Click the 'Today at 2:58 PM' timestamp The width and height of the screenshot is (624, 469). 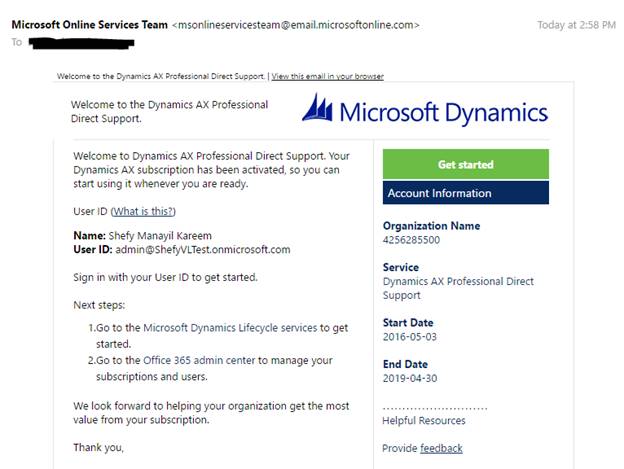coord(577,25)
